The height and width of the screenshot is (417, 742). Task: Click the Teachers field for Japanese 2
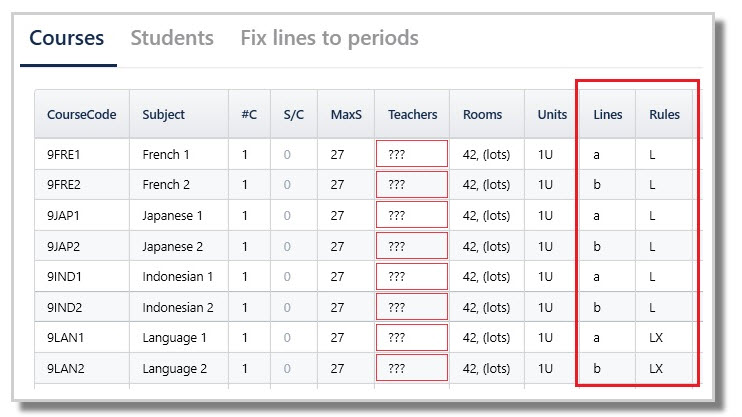click(412, 246)
